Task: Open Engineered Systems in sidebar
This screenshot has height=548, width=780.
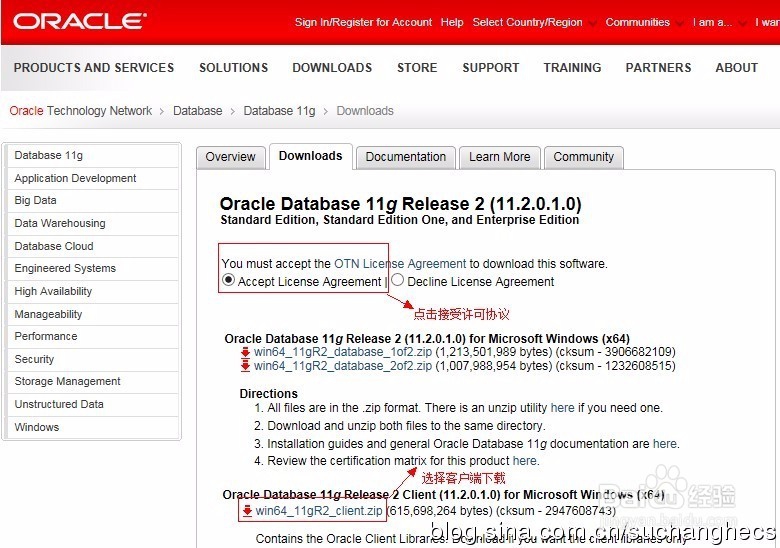Action: pos(93,269)
